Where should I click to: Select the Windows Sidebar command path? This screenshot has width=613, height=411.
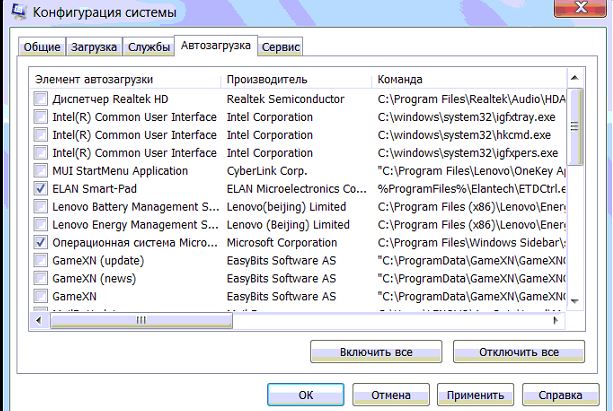click(x=471, y=243)
